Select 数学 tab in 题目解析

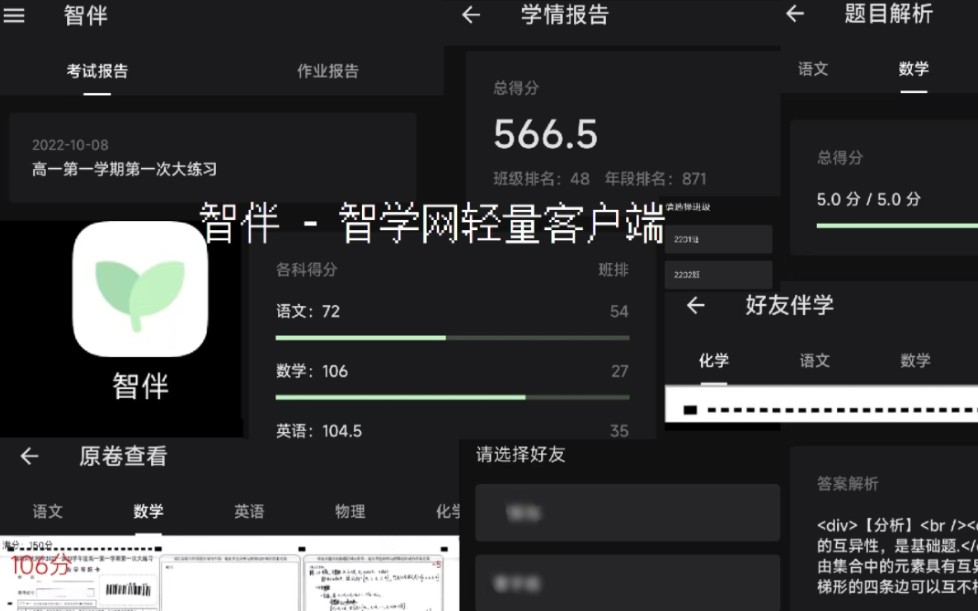coord(914,69)
